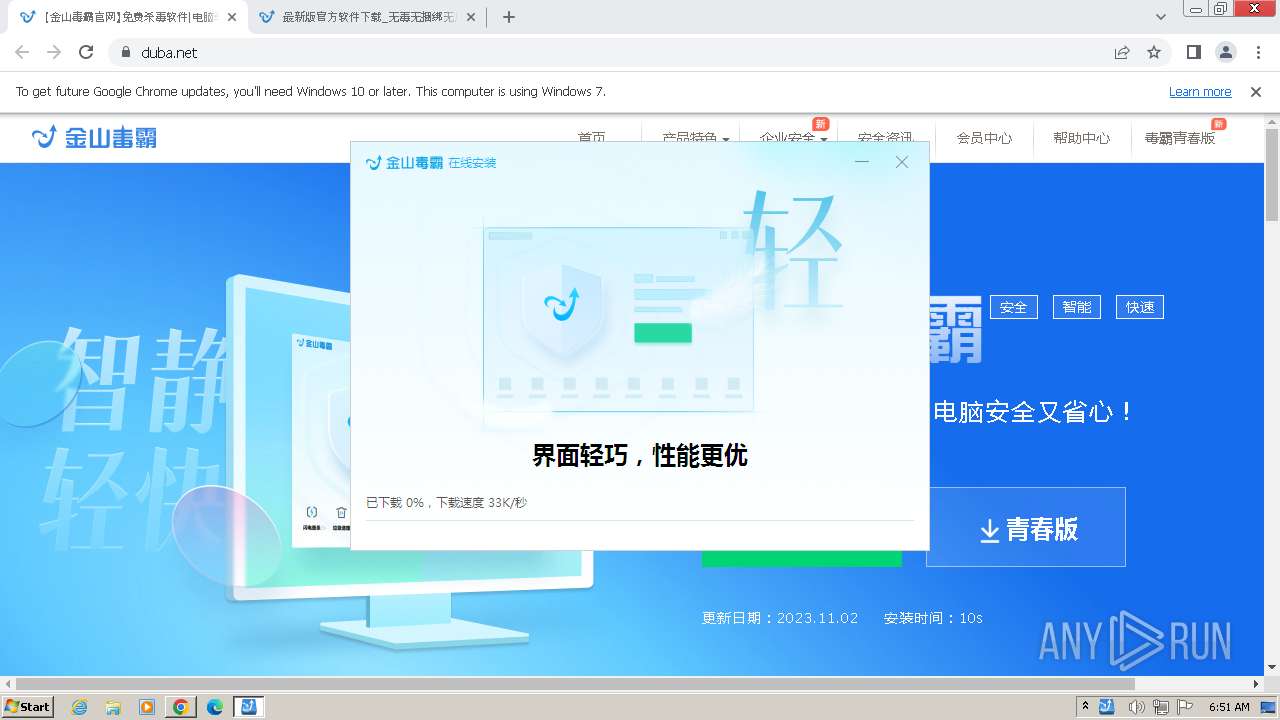This screenshot has height=720, width=1280.
Task: Click the horizontal page scrollbar
Action: 575,684
